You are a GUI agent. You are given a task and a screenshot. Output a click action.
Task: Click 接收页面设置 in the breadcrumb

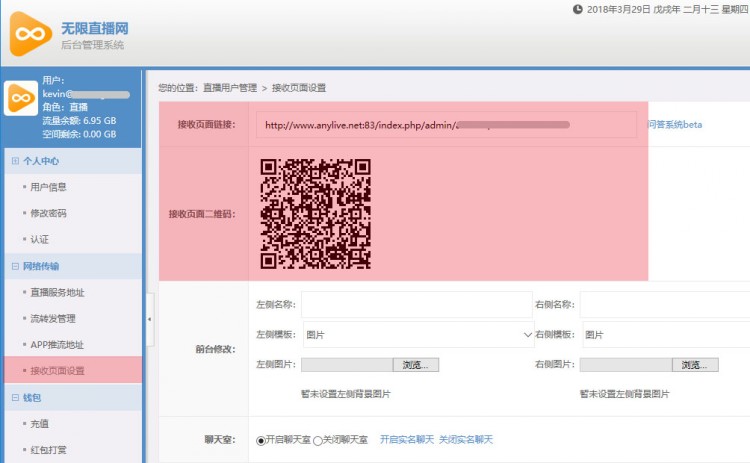point(299,88)
